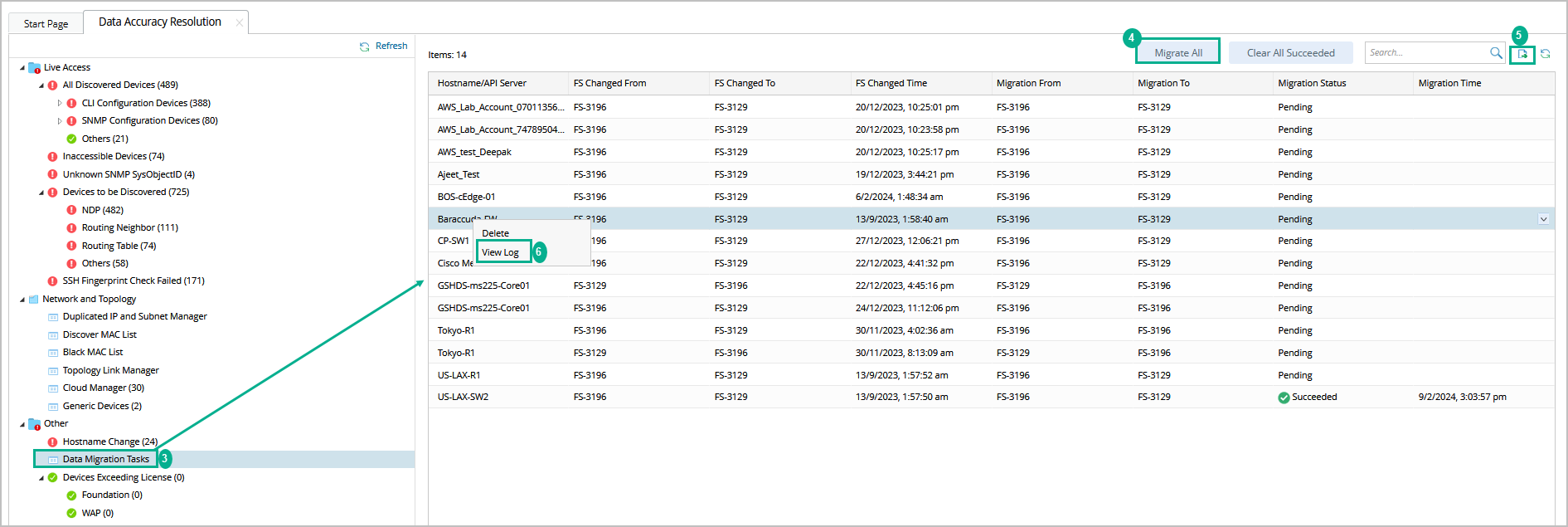Click the Refresh link above the tree

click(391, 46)
